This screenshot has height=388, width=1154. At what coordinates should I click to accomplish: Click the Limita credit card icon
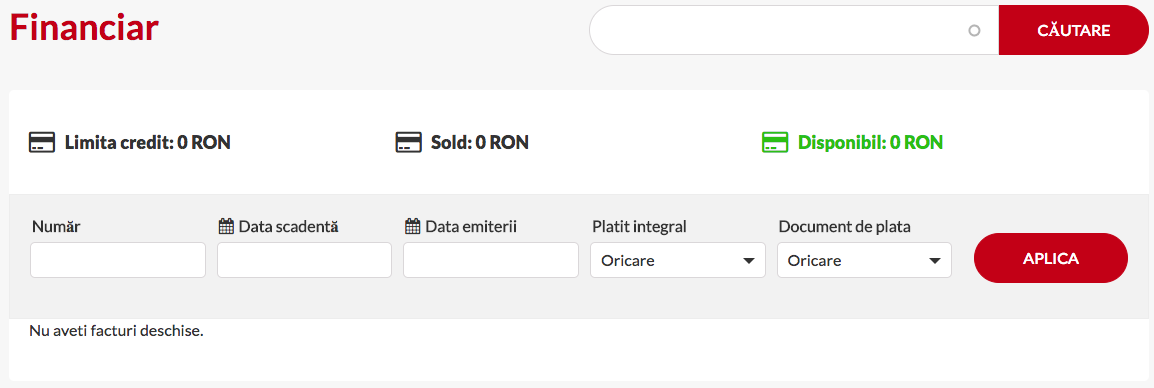pyautogui.click(x=42, y=142)
